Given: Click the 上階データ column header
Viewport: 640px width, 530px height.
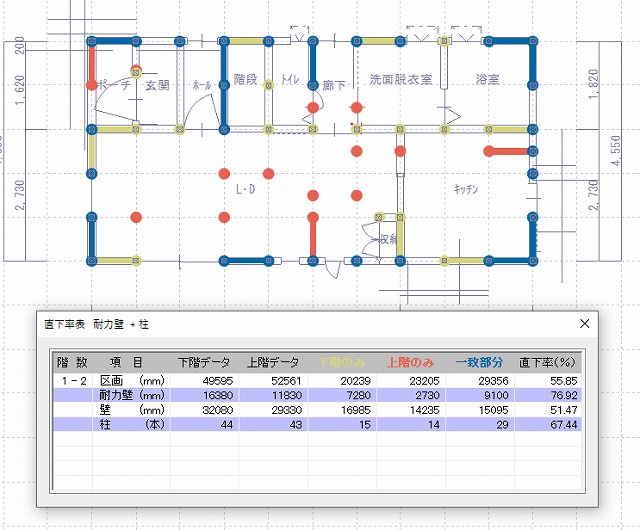Looking at the screenshot, I should (x=273, y=362).
